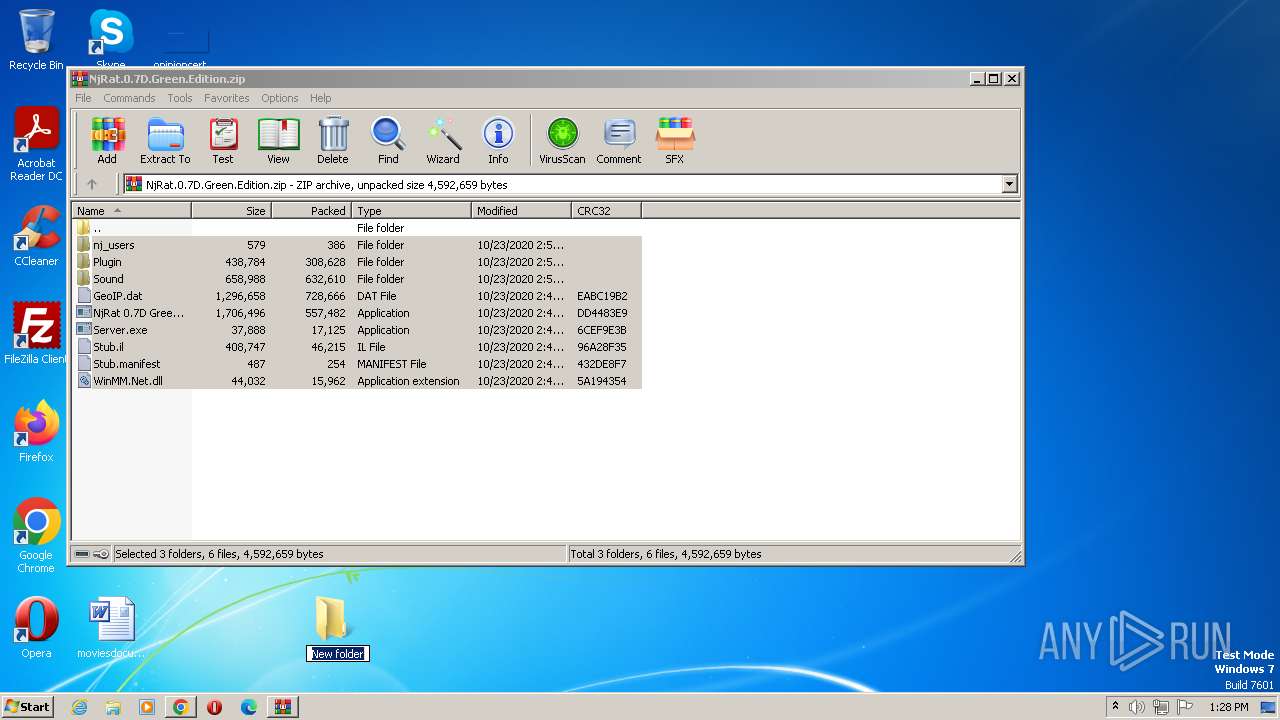This screenshot has width=1280, height=720.
Task: Sort by the Name column header
Action: pos(131,211)
